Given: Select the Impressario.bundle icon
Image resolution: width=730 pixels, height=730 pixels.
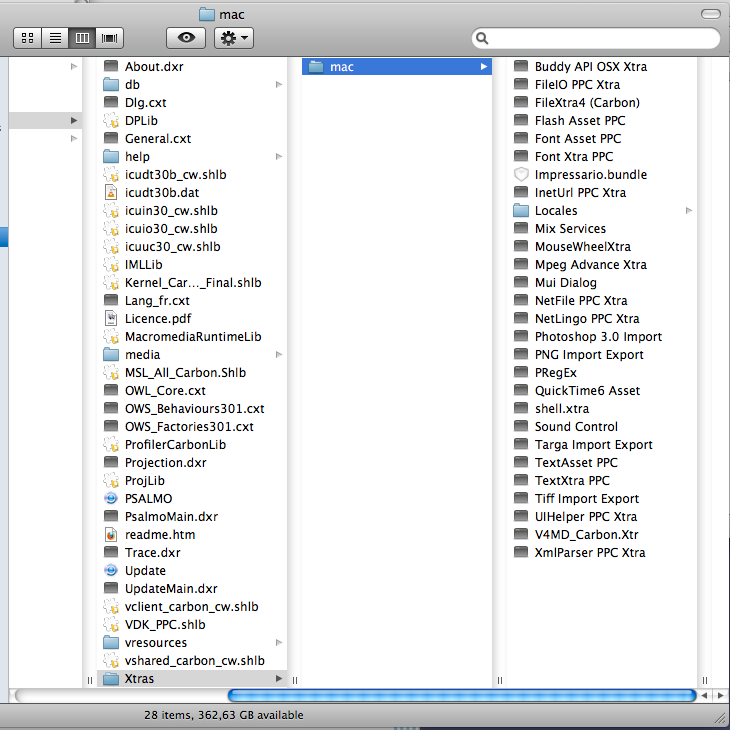Looking at the screenshot, I should [521, 175].
